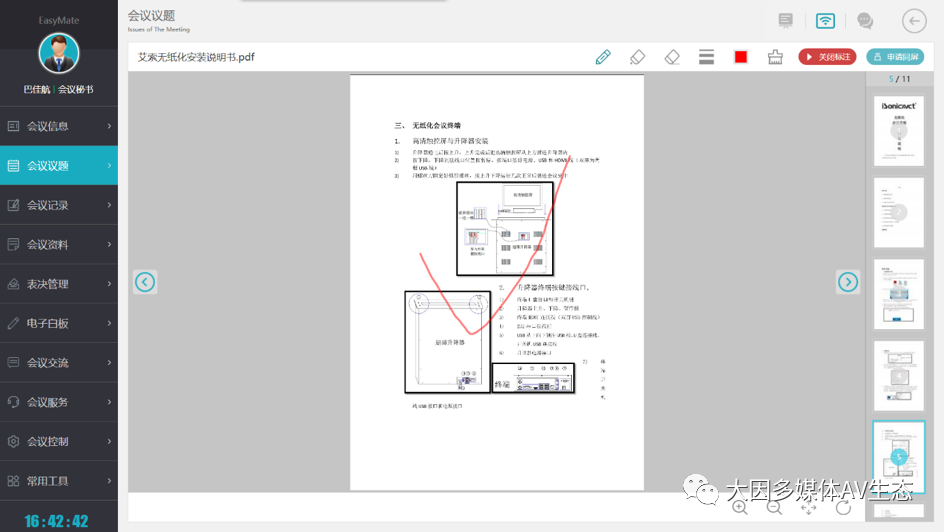Click the clear-all brush icon
The image size is (944, 532).
click(775, 57)
